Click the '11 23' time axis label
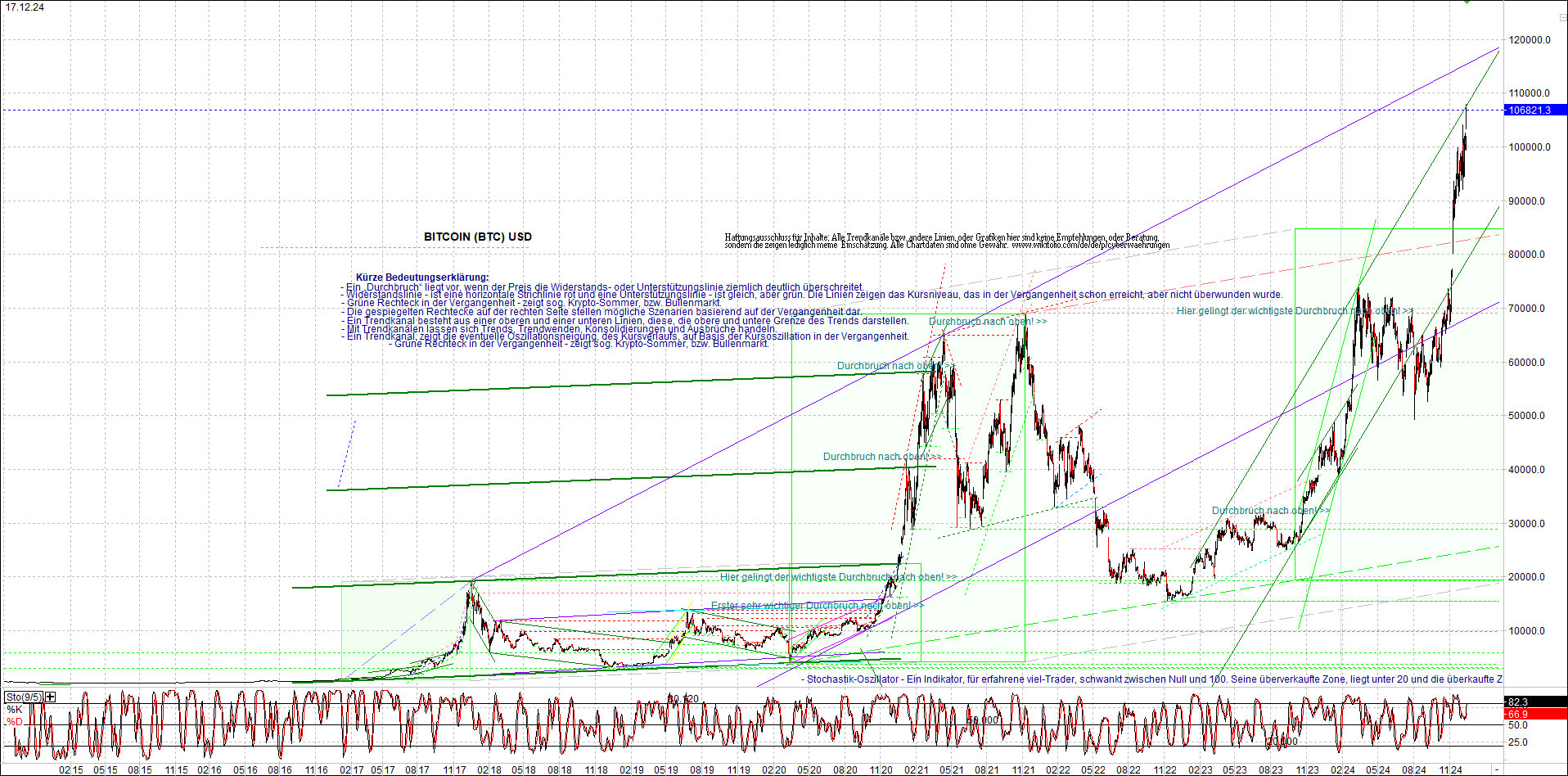Viewport: 1568px width, 776px height. 1307,770
